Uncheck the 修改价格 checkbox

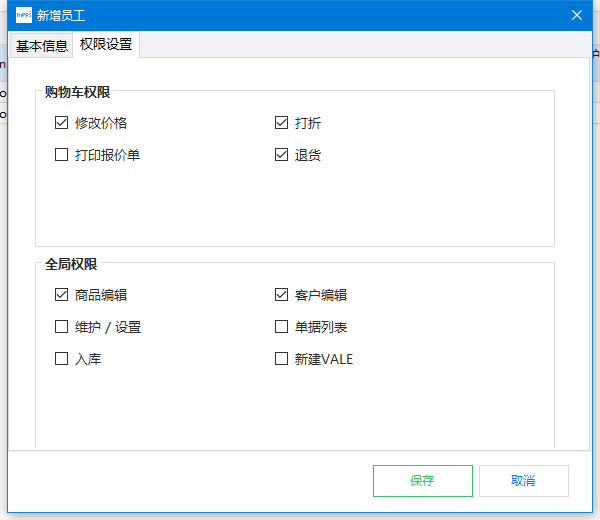tap(61, 123)
